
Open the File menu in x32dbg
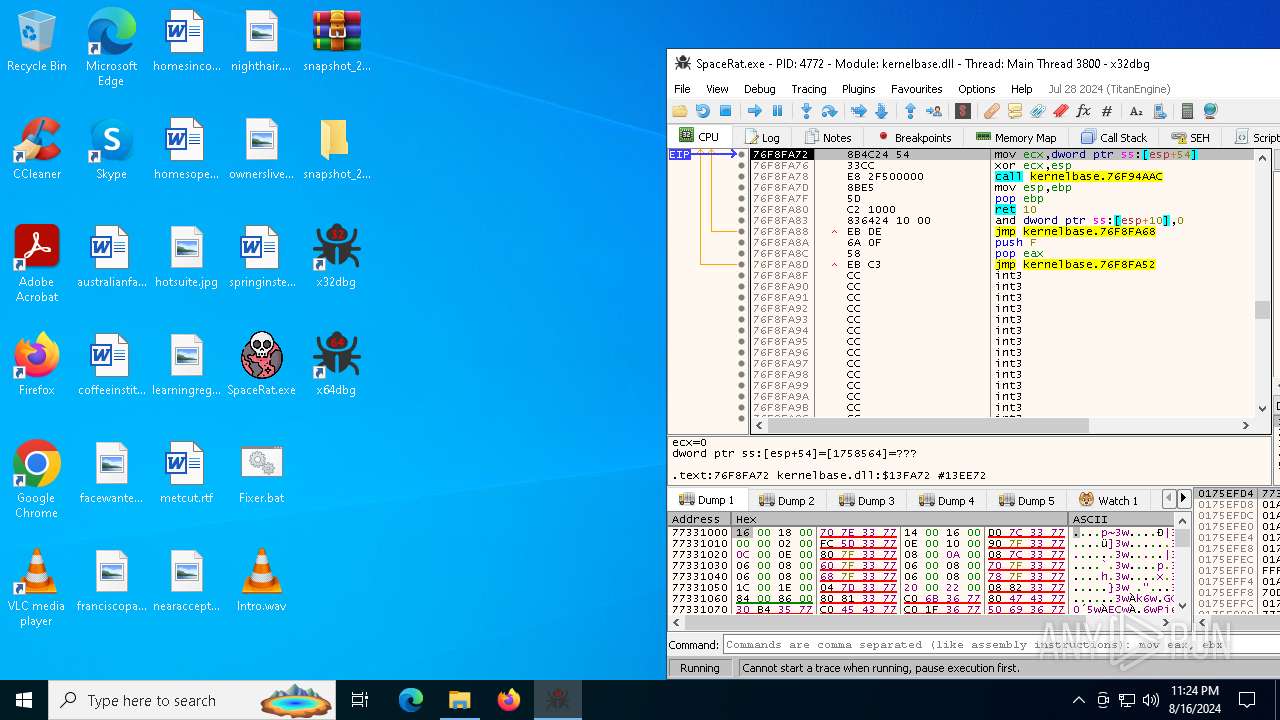coord(682,89)
